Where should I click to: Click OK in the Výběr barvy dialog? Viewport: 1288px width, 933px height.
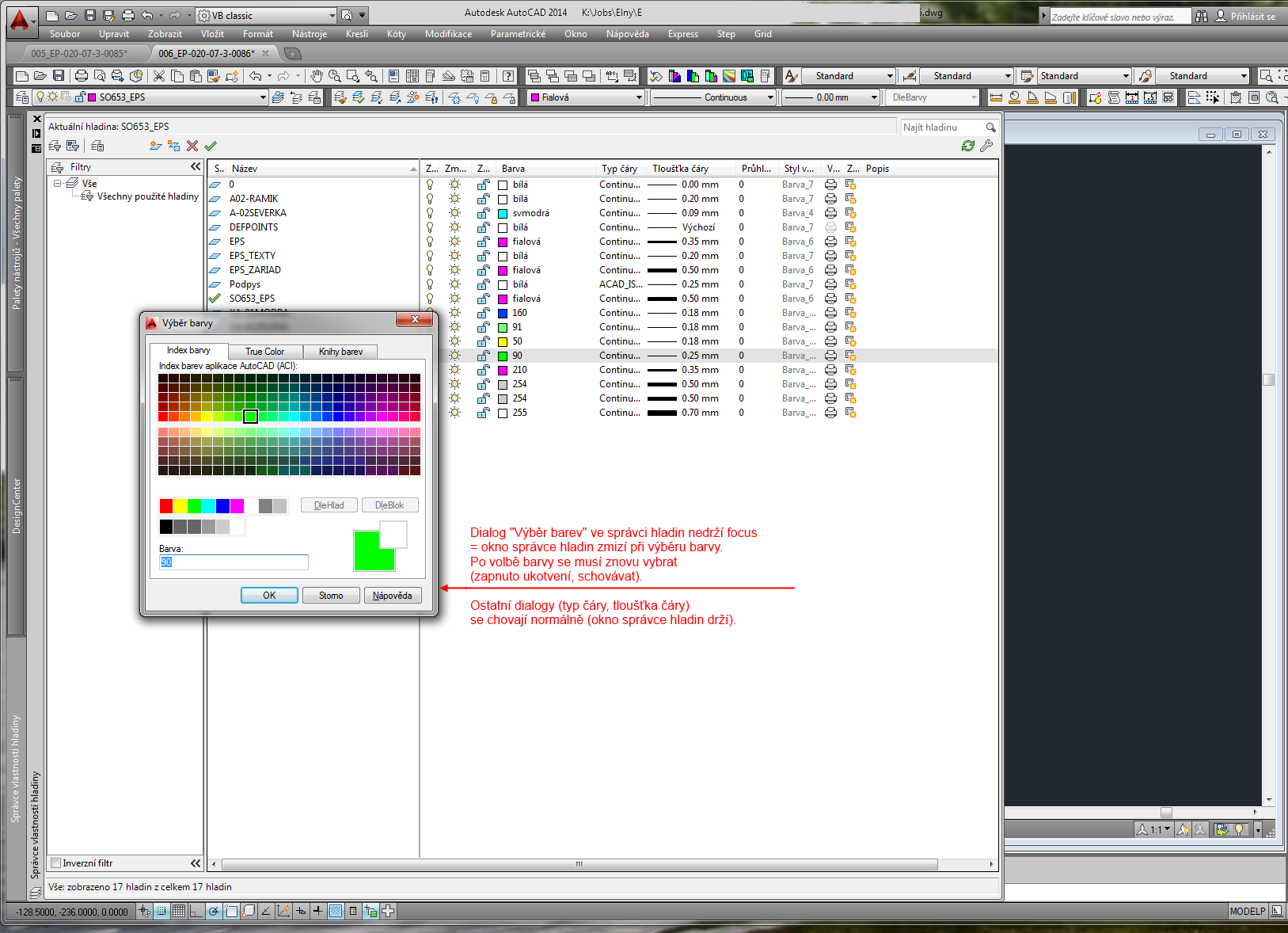pos(269,596)
